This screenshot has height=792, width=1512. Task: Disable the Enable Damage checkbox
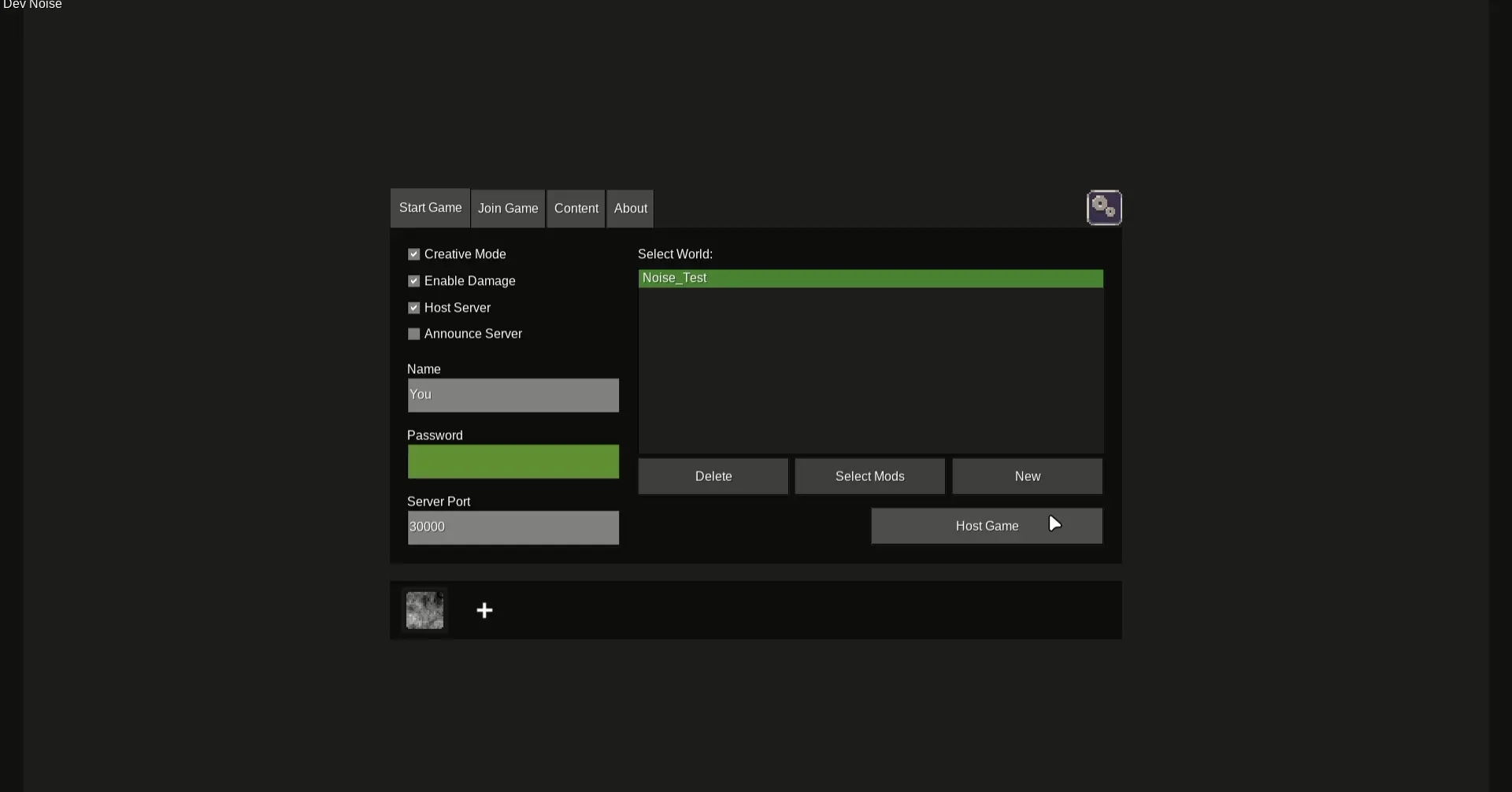point(414,281)
